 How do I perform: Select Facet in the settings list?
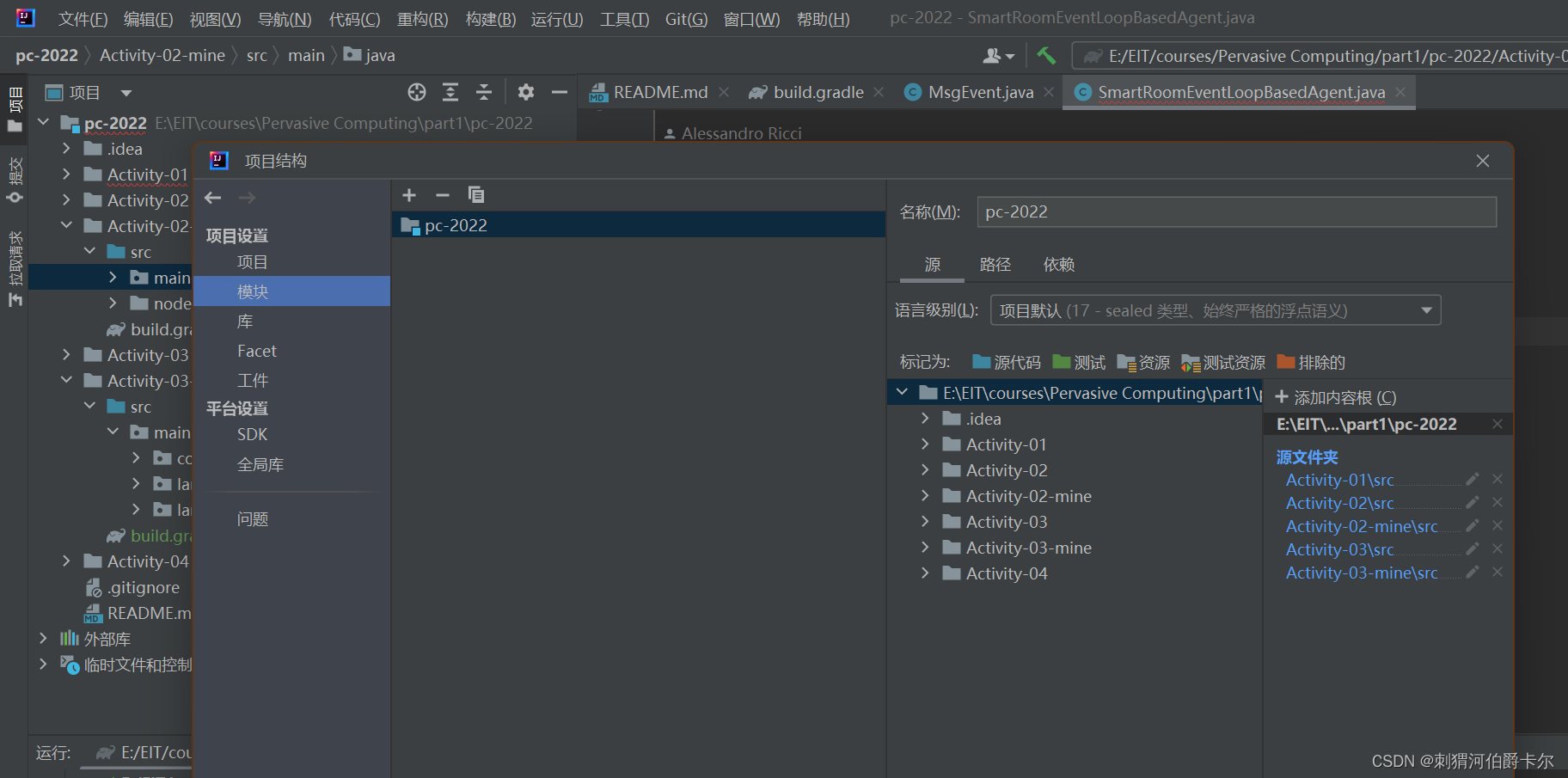point(257,351)
